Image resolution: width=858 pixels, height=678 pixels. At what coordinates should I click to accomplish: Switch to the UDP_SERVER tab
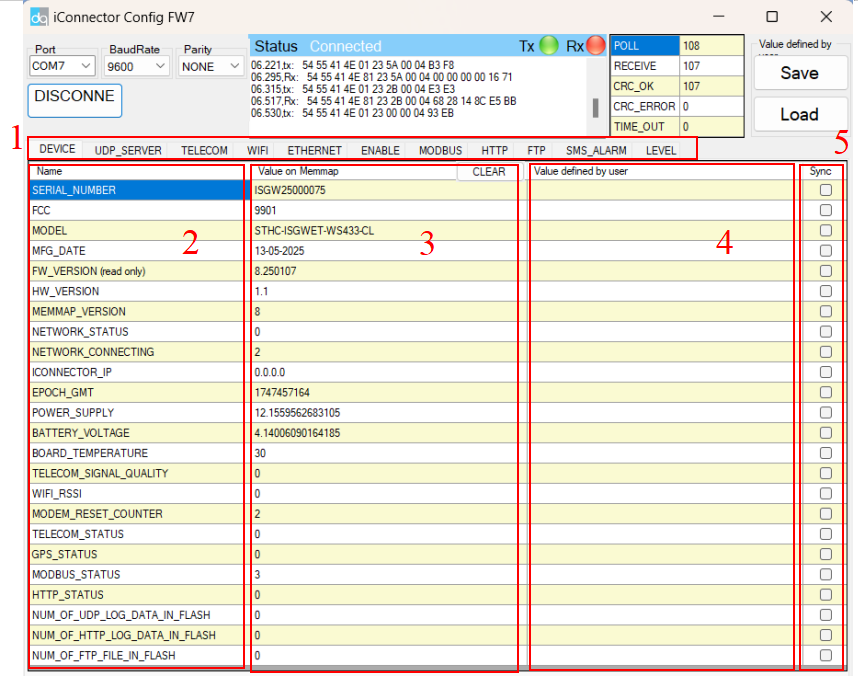[x=128, y=151]
